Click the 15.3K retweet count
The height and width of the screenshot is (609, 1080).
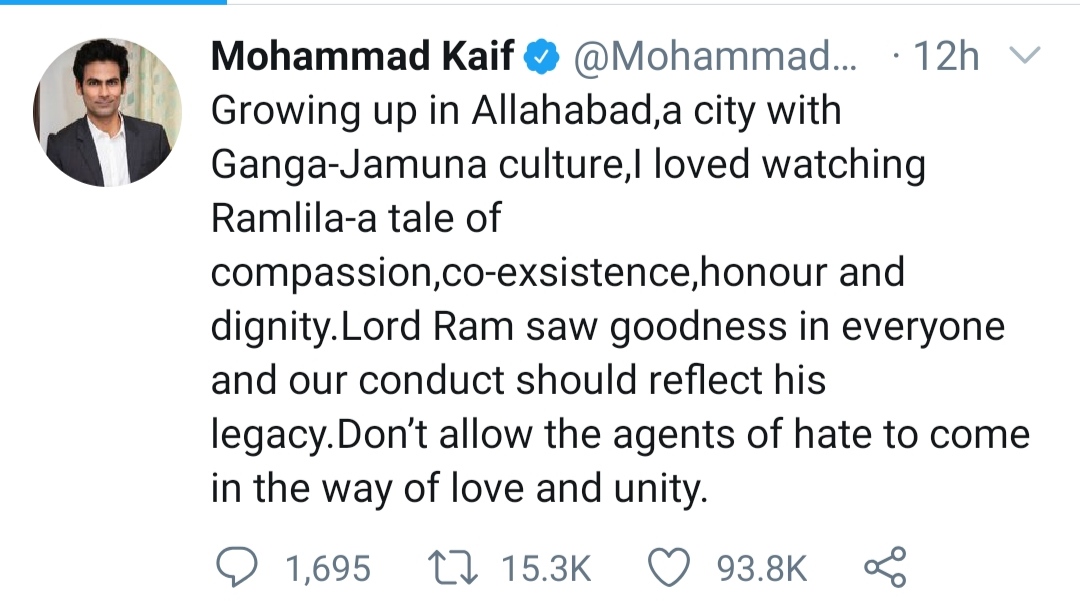point(546,569)
